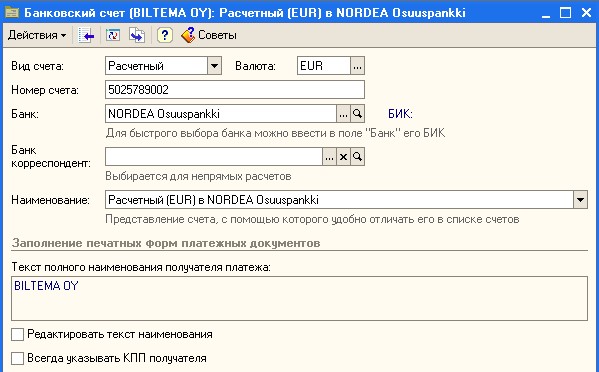
Task: Click the window icon in title bar
Action: pos(12,13)
